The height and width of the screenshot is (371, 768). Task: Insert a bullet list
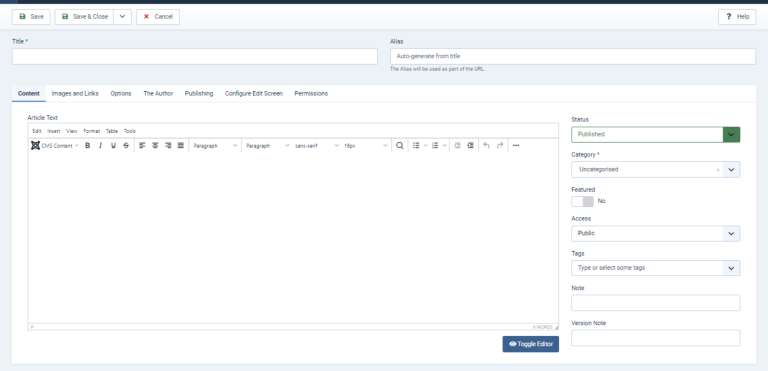click(416, 146)
